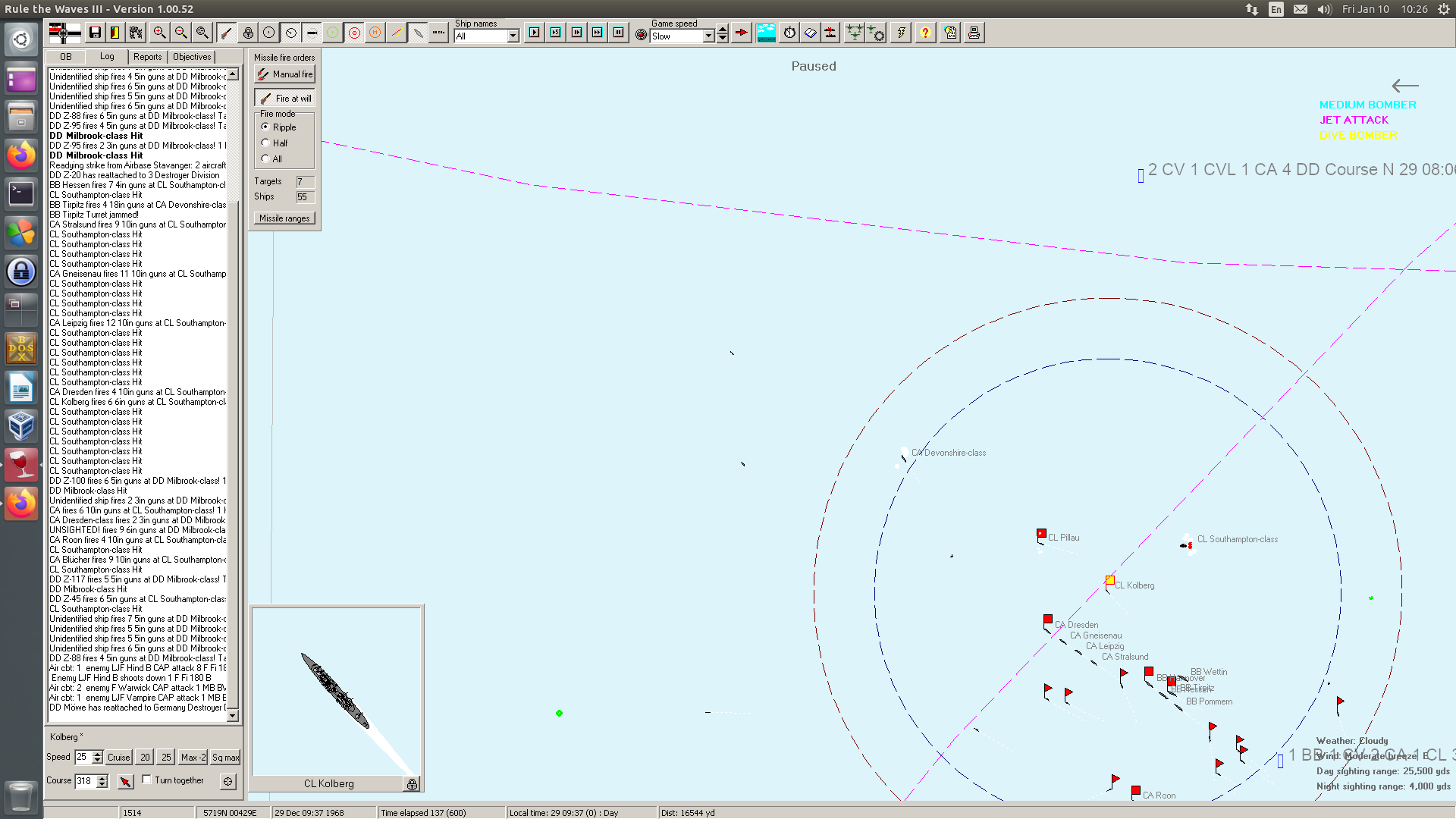1456x819 pixels.
Task: Switch to the OB tab
Action: coord(66,57)
